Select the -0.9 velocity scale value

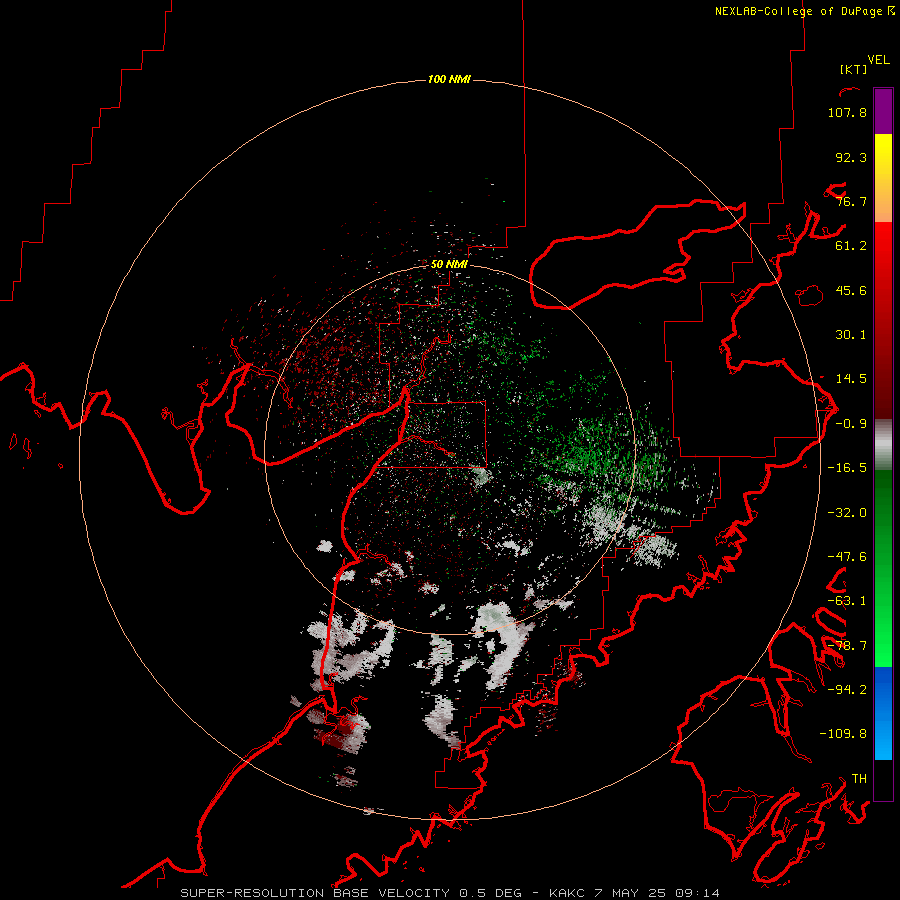coord(851,424)
